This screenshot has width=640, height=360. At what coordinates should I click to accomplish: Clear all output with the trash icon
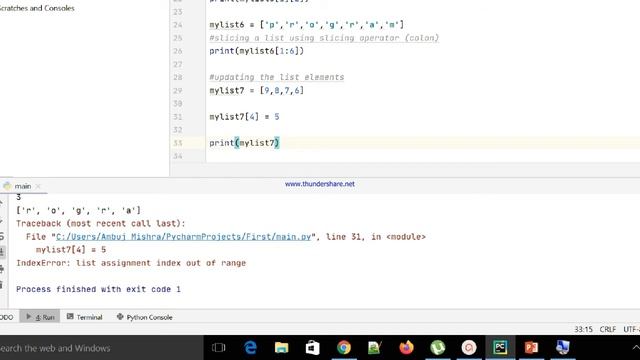2,284
